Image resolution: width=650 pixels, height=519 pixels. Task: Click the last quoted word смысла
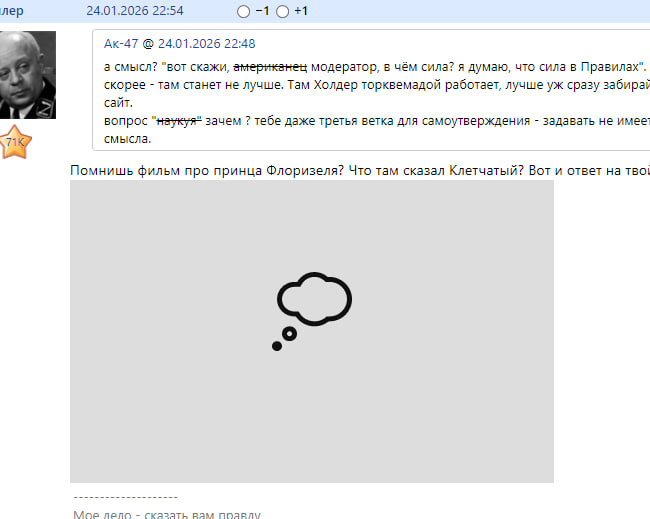pyautogui.click(x=127, y=139)
